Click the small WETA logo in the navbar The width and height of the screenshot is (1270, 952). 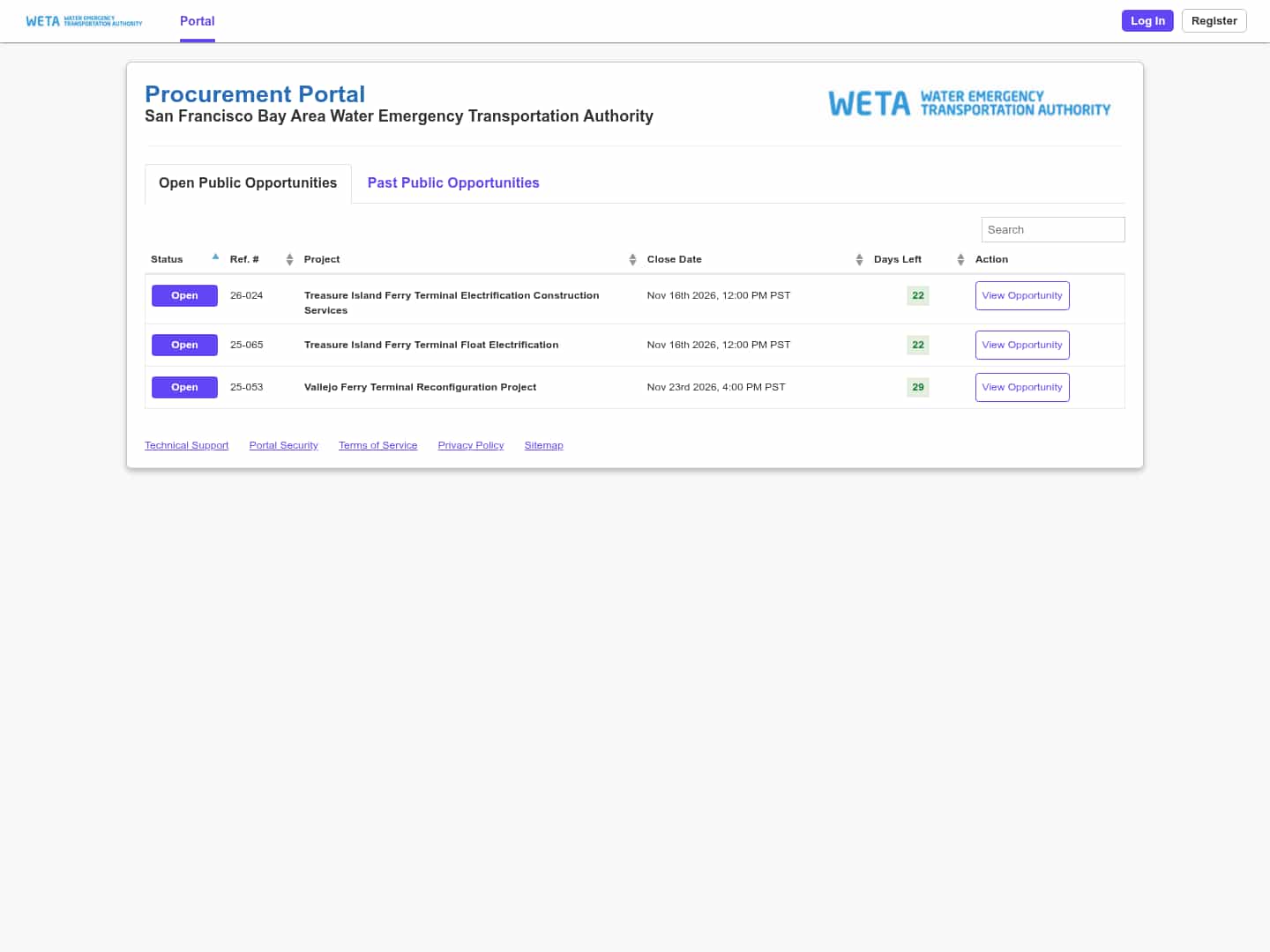(84, 21)
